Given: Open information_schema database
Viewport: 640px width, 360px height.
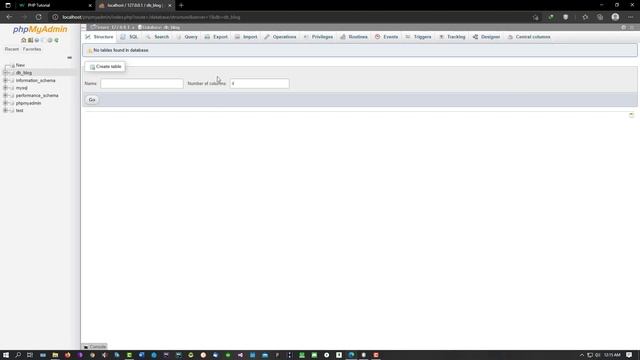Looking at the screenshot, I should tap(36, 80).
